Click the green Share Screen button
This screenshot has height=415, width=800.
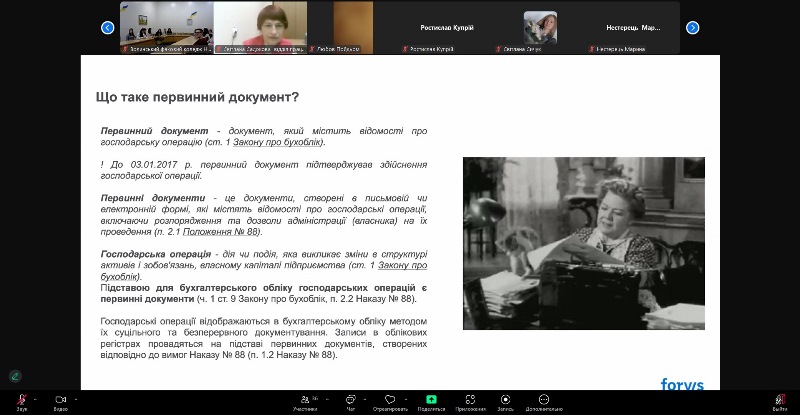(431, 401)
